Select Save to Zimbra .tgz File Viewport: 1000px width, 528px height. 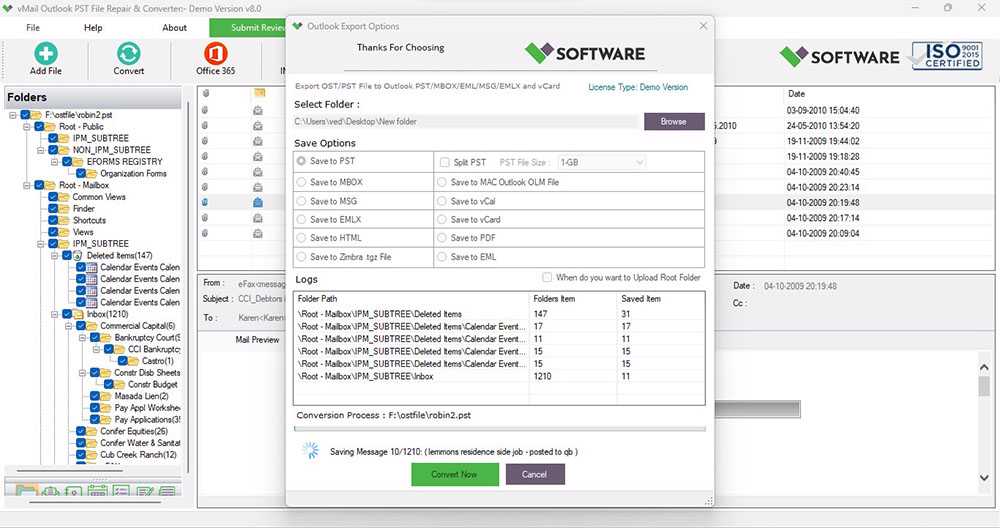point(301,257)
